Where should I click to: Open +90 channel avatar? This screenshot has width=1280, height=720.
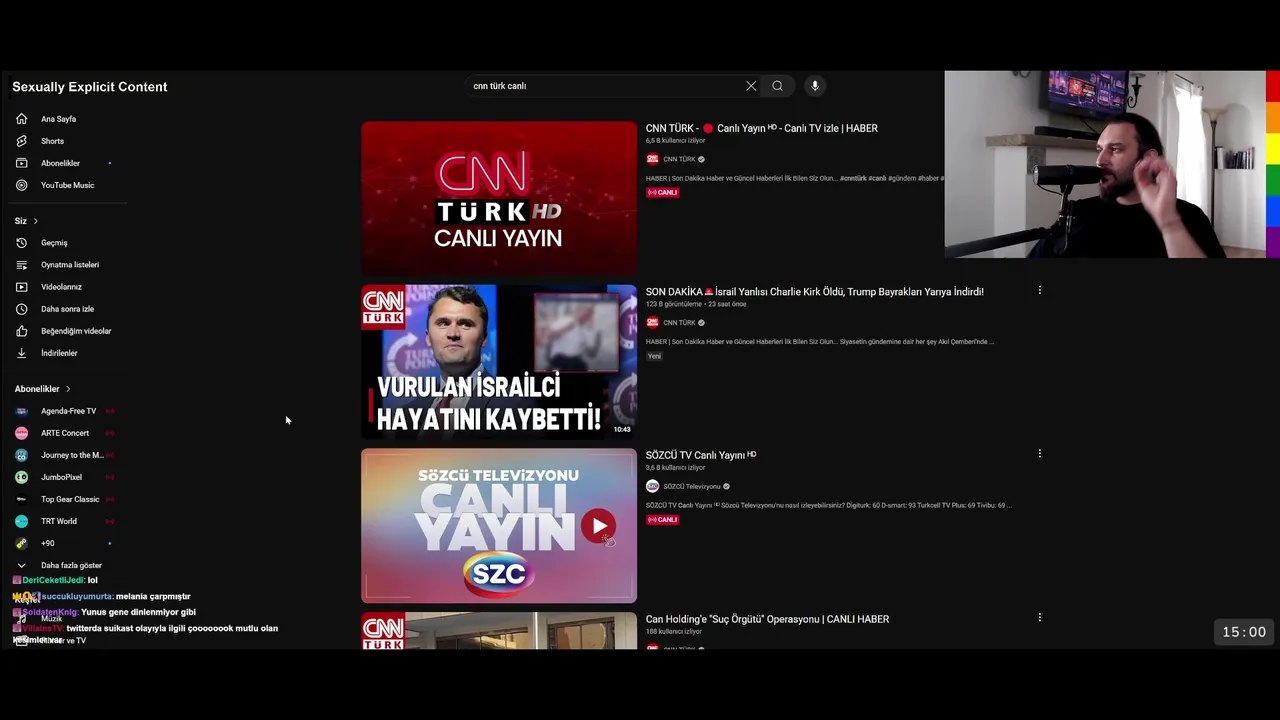21,543
